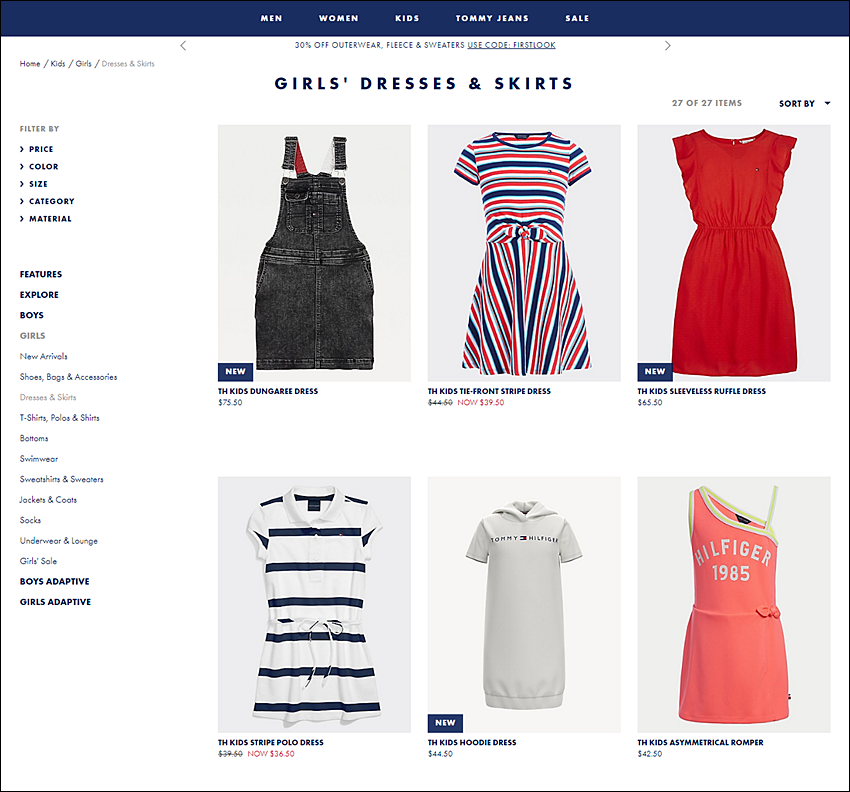Go to Home breadcrumb
850x792 pixels.
click(x=30, y=63)
